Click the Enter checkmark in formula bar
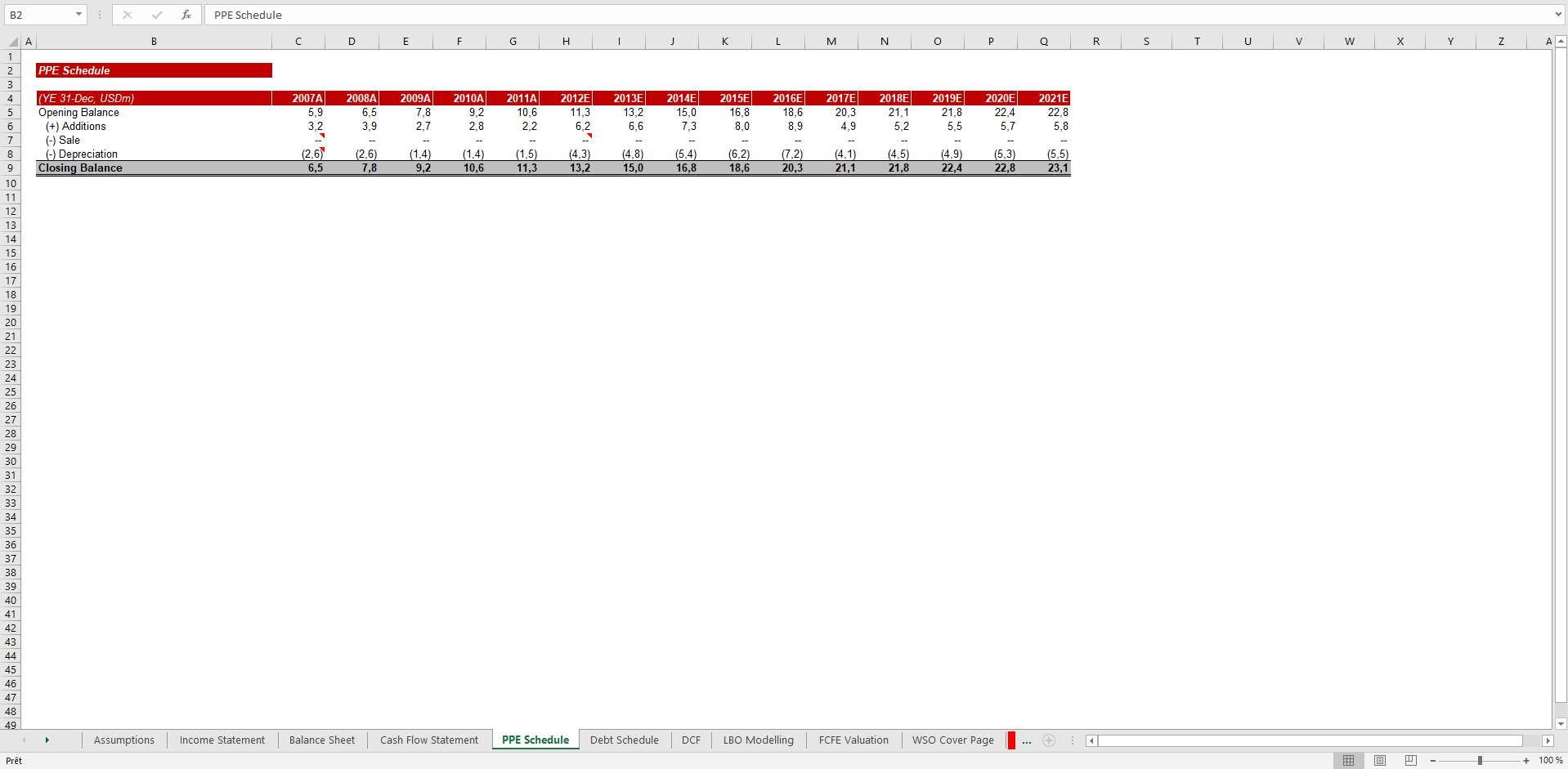Screen dimensions: 1568x769 click(x=157, y=15)
